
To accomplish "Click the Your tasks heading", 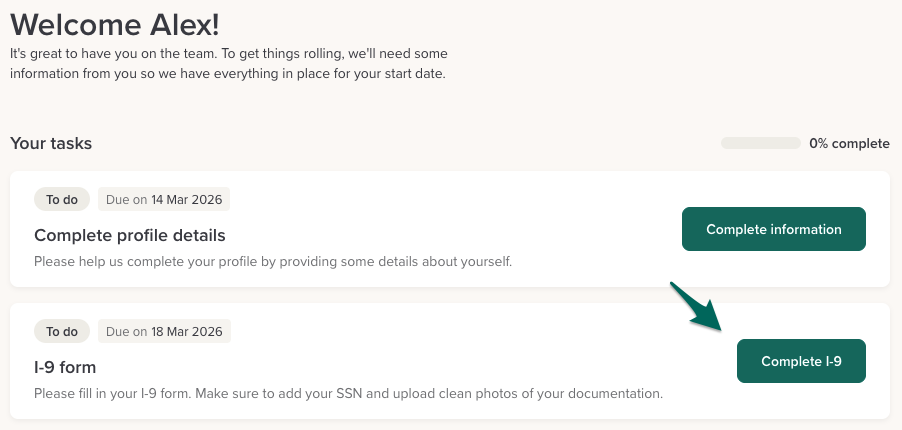I will [51, 143].
